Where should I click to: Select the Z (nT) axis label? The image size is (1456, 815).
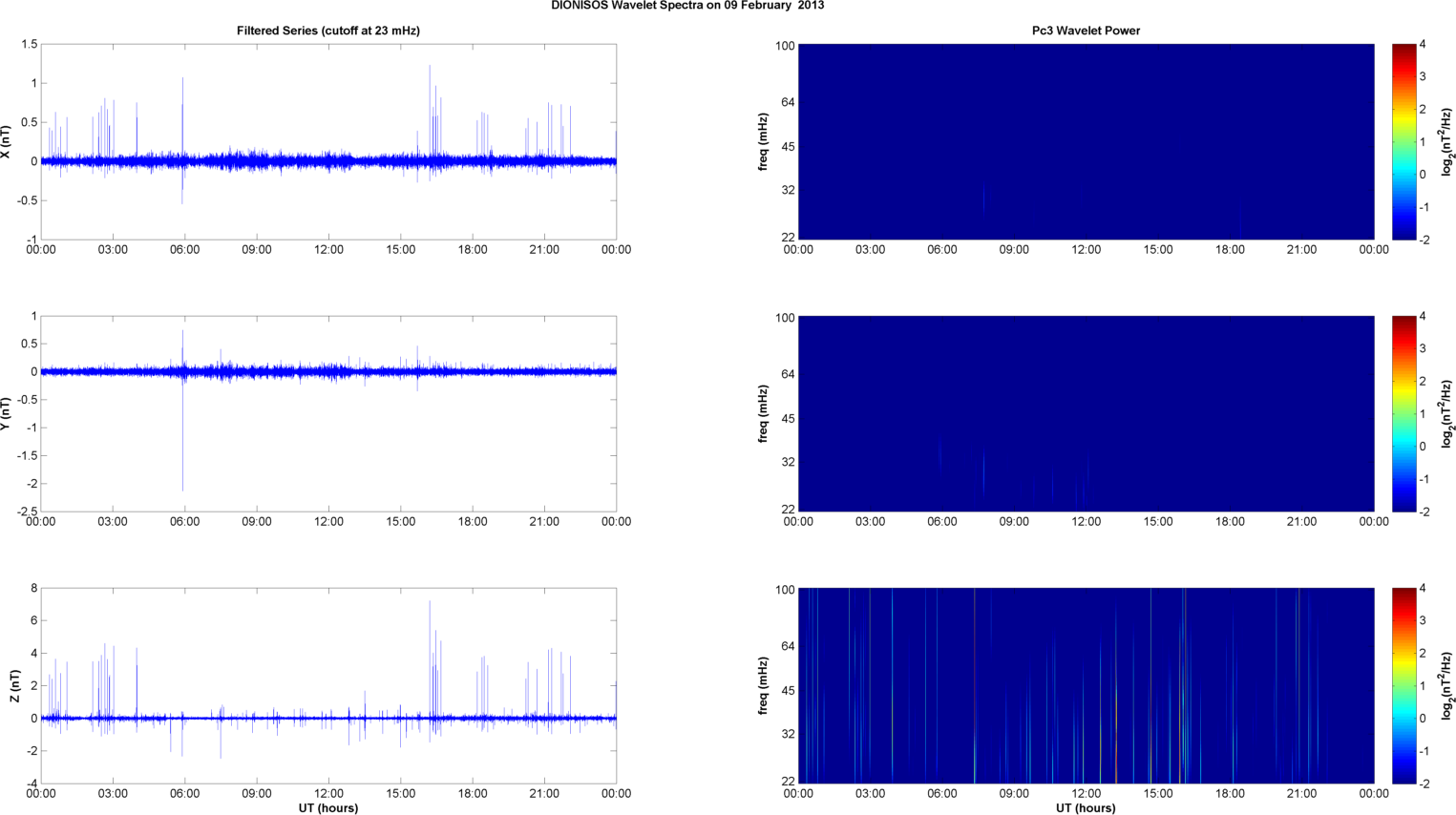pos(14,686)
